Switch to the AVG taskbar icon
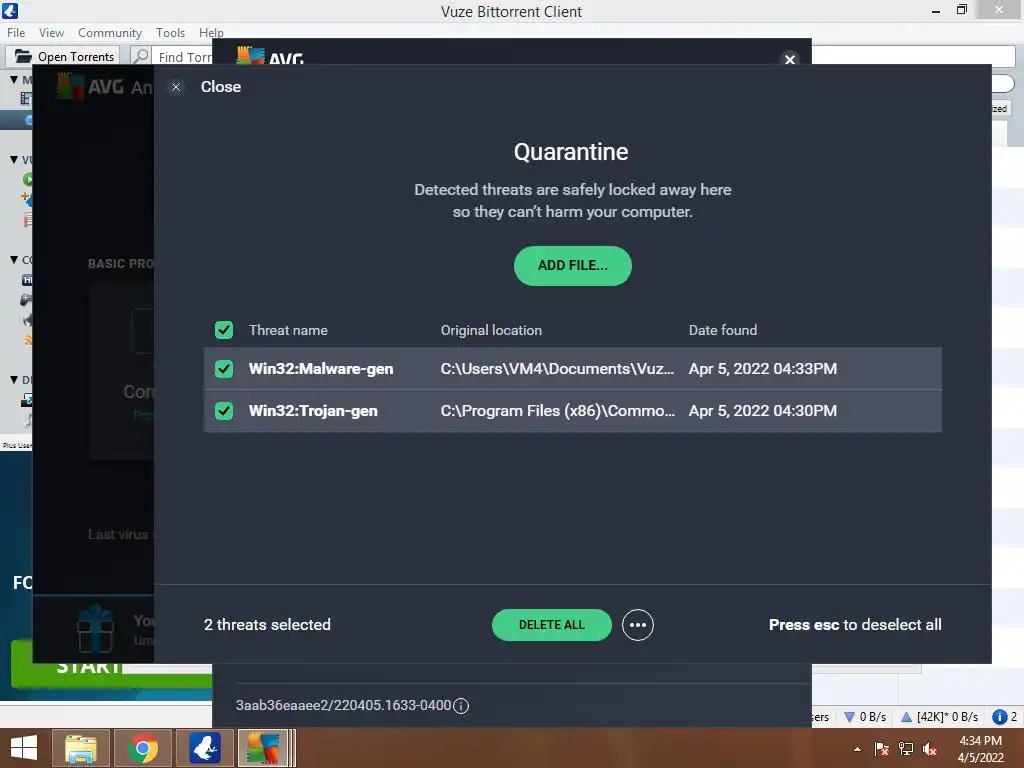The width and height of the screenshot is (1024, 768). pyautogui.click(x=264, y=748)
